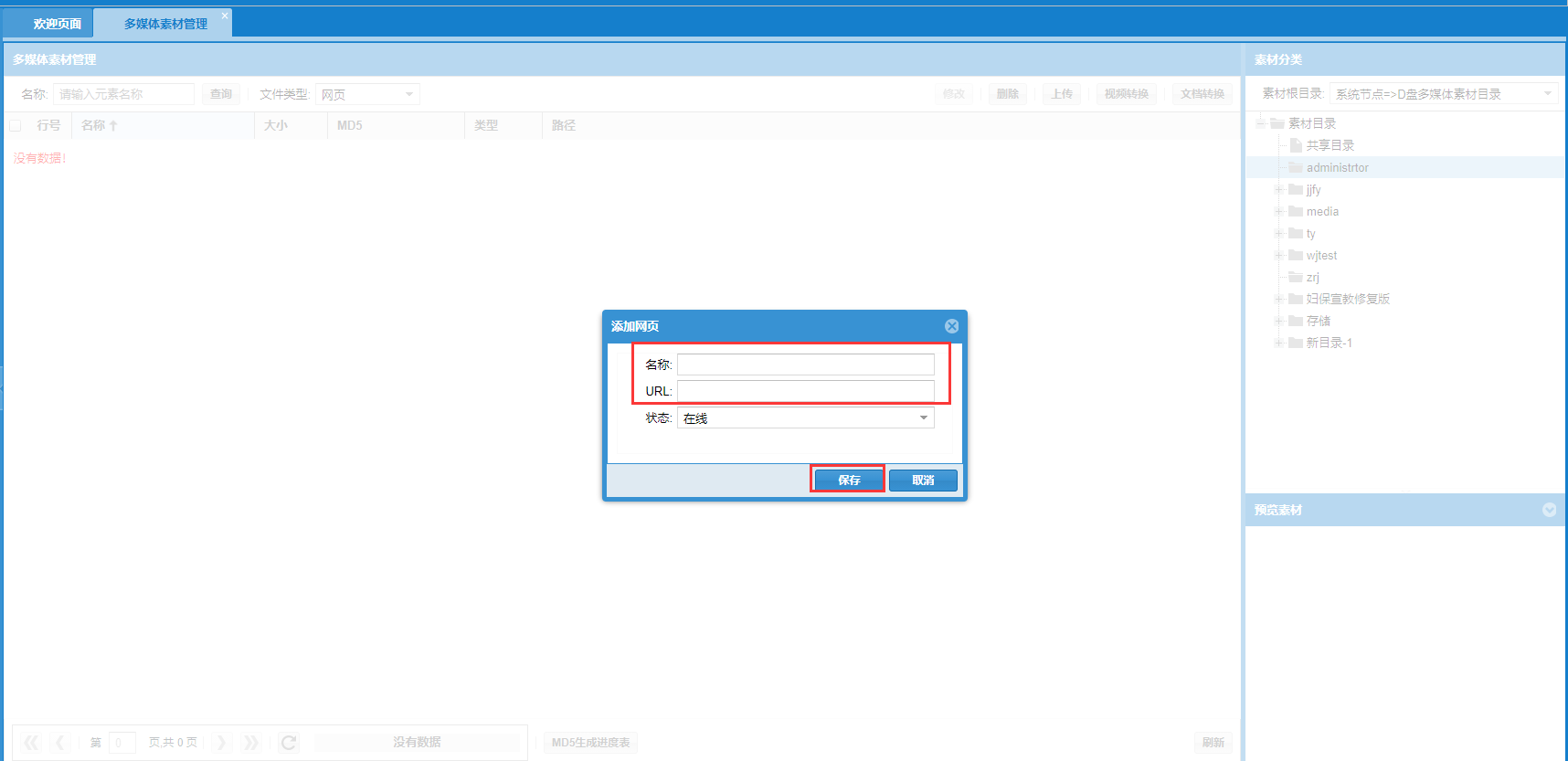Click the 类型 column header

click(503, 125)
